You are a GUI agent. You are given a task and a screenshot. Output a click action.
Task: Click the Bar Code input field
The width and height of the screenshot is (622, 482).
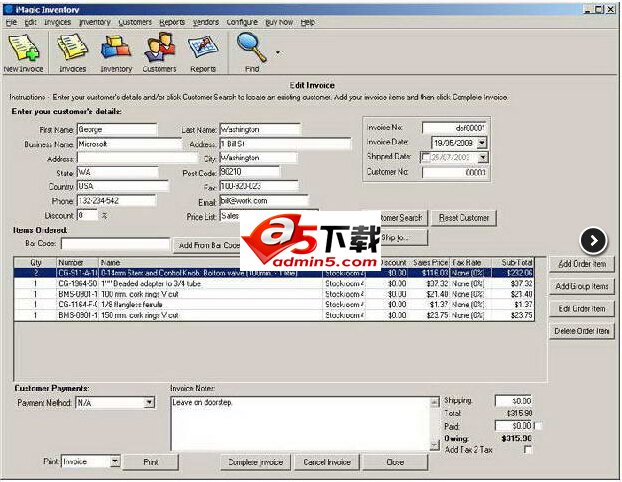(115, 244)
